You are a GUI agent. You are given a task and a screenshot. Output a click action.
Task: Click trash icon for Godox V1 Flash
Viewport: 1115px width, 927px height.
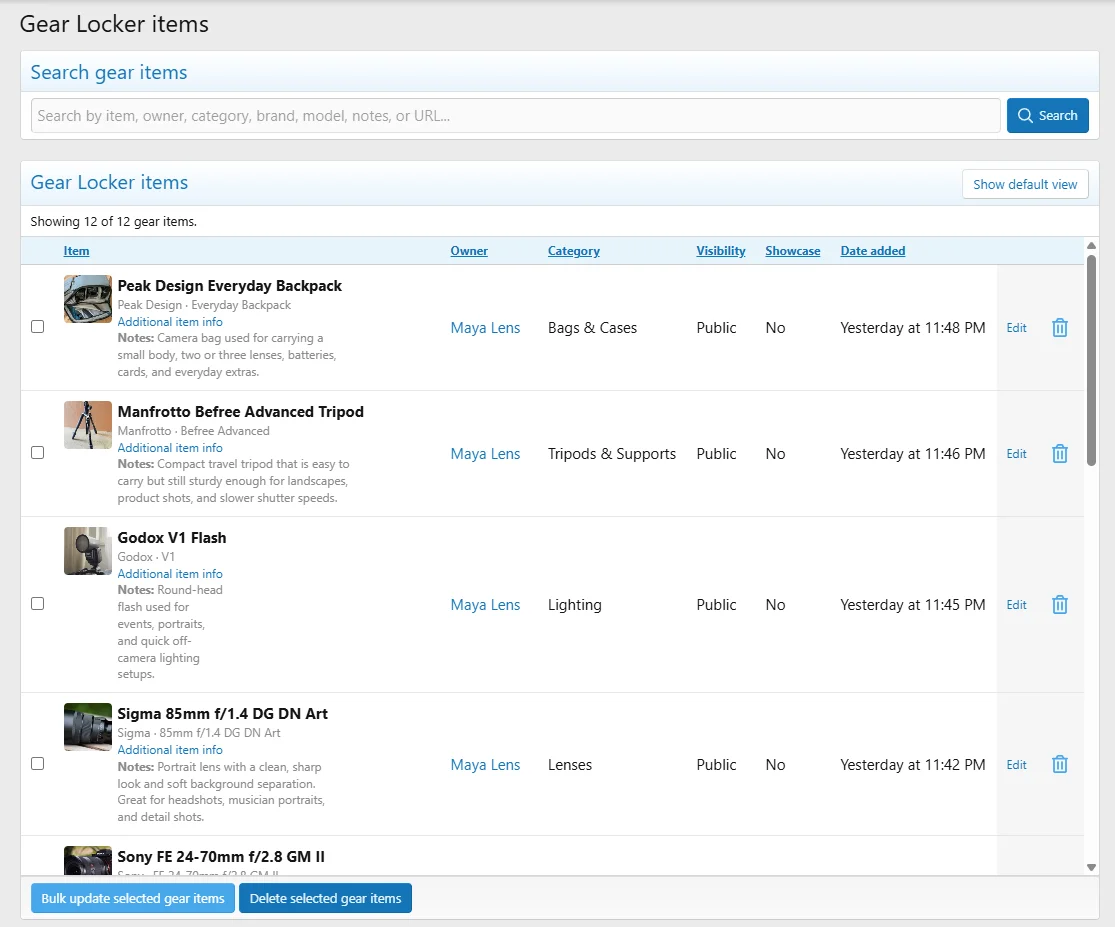tap(1060, 605)
